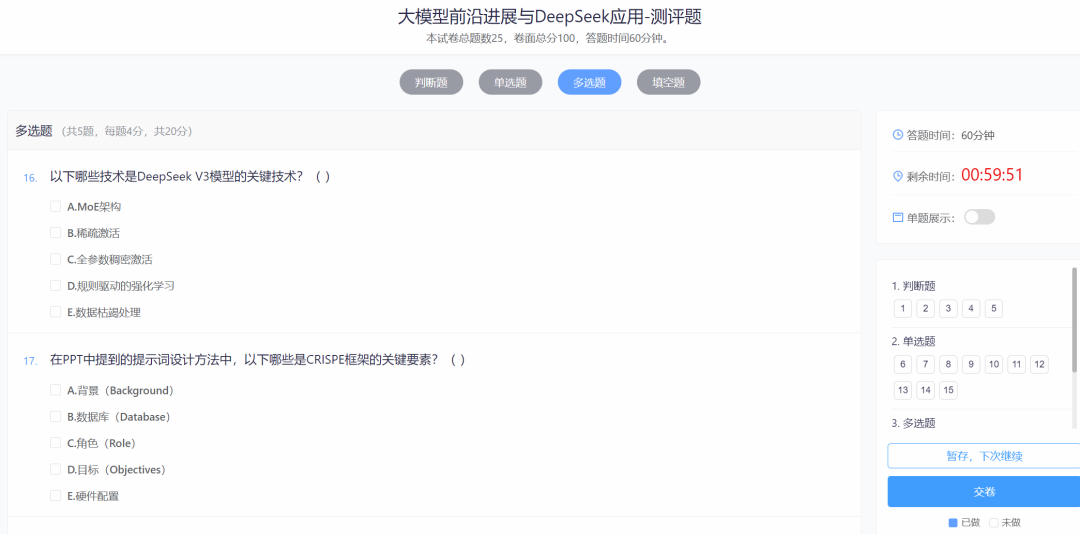This screenshot has width=1080, height=534.
Task: Click the question navigator scrollbar
Action: pos(1074,320)
